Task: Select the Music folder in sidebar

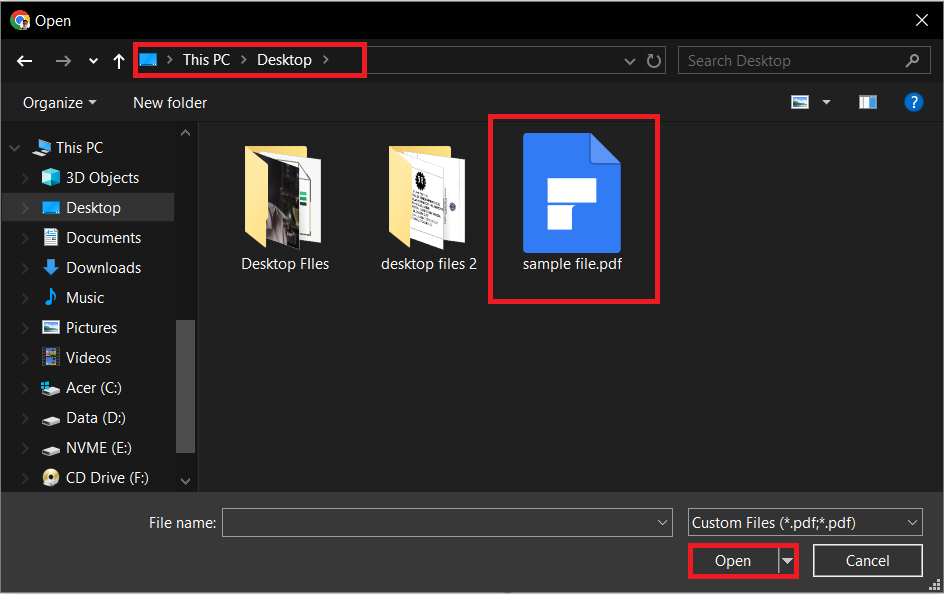Action: point(83,297)
